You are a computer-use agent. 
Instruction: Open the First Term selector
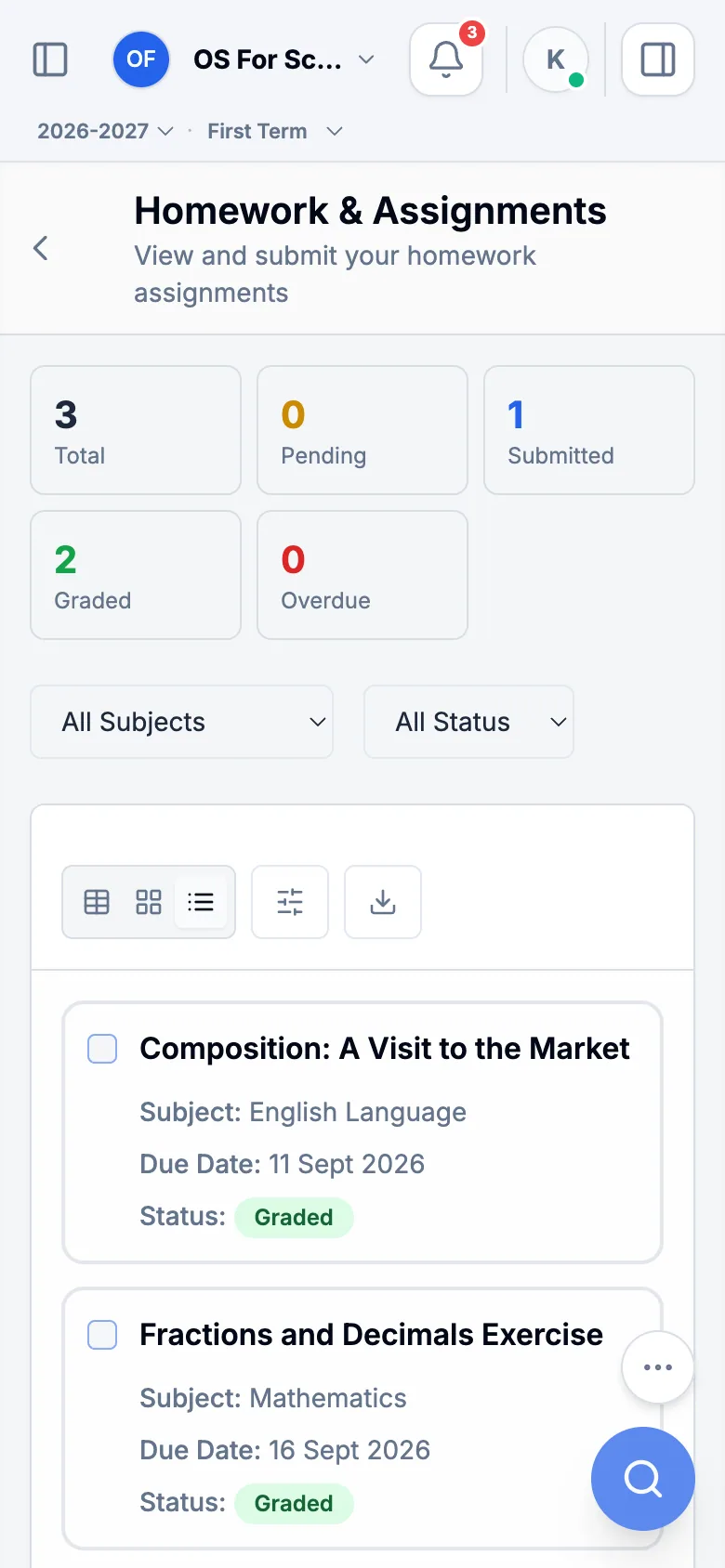(x=275, y=131)
